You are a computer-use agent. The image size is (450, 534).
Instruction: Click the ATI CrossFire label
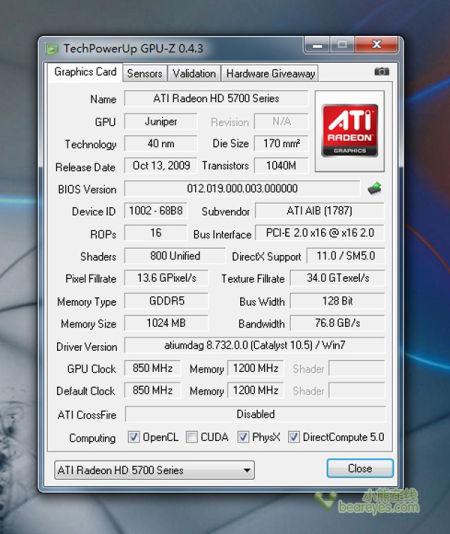87,415
